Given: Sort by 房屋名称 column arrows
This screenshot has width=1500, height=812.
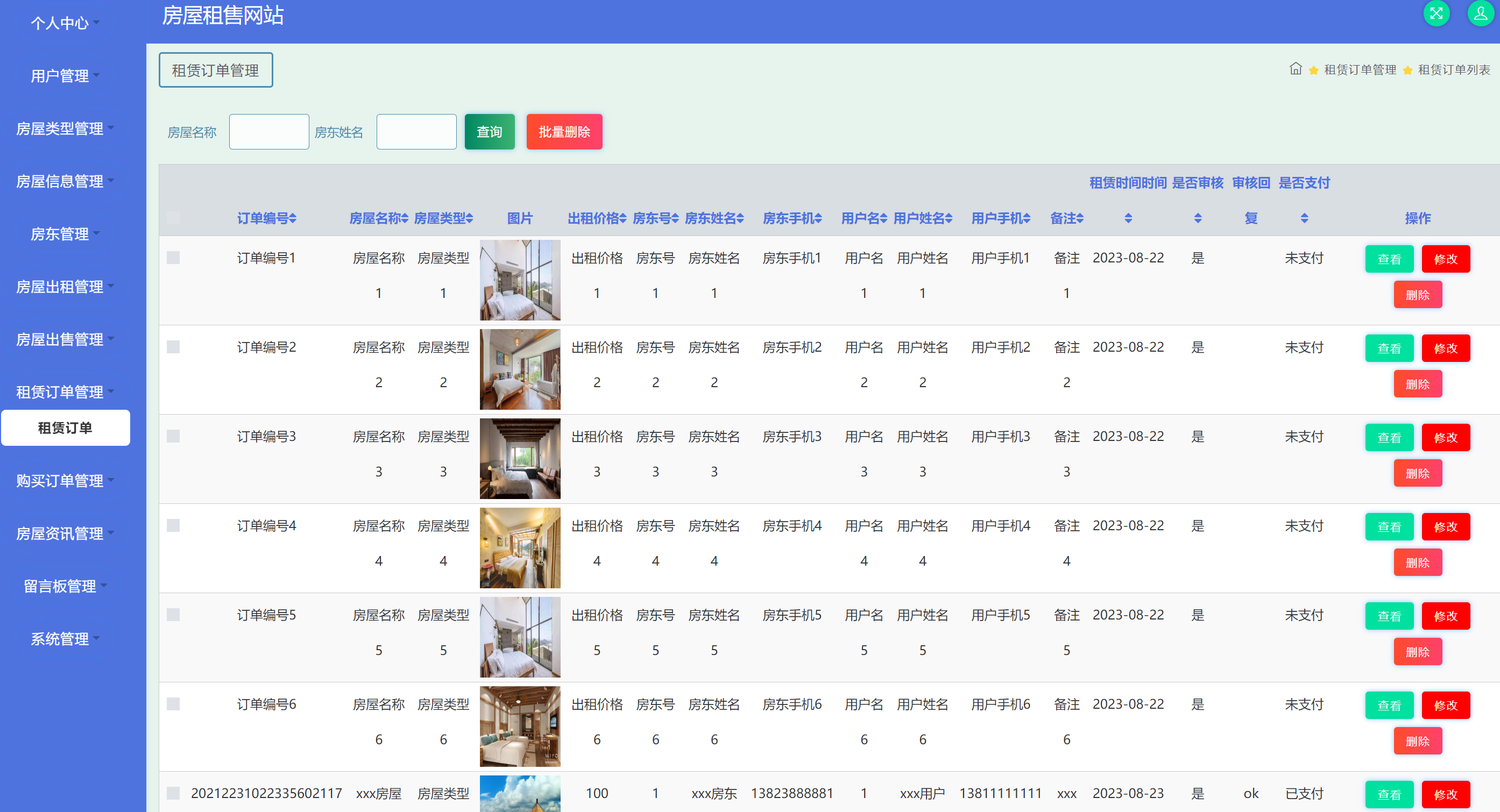Looking at the screenshot, I should [x=405, y=218].
